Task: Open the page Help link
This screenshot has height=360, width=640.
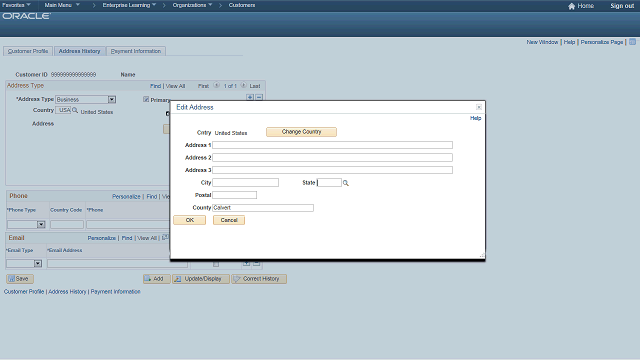Action: pyautogui.click(x=569, y=42)
